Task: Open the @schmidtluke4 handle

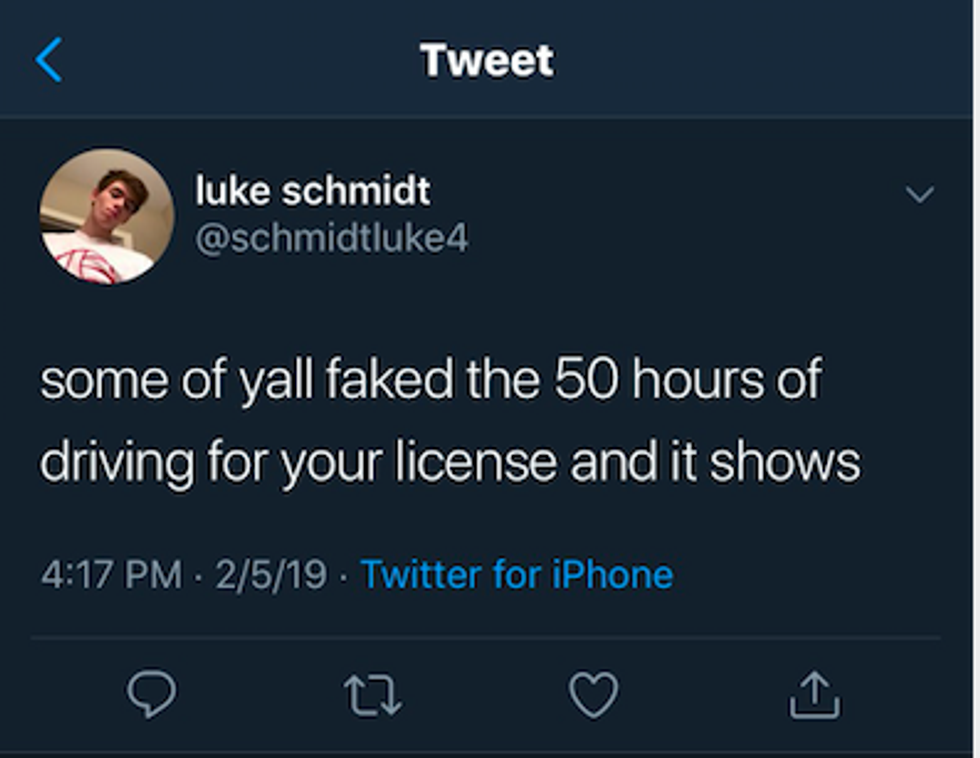Action: point(332,239)
